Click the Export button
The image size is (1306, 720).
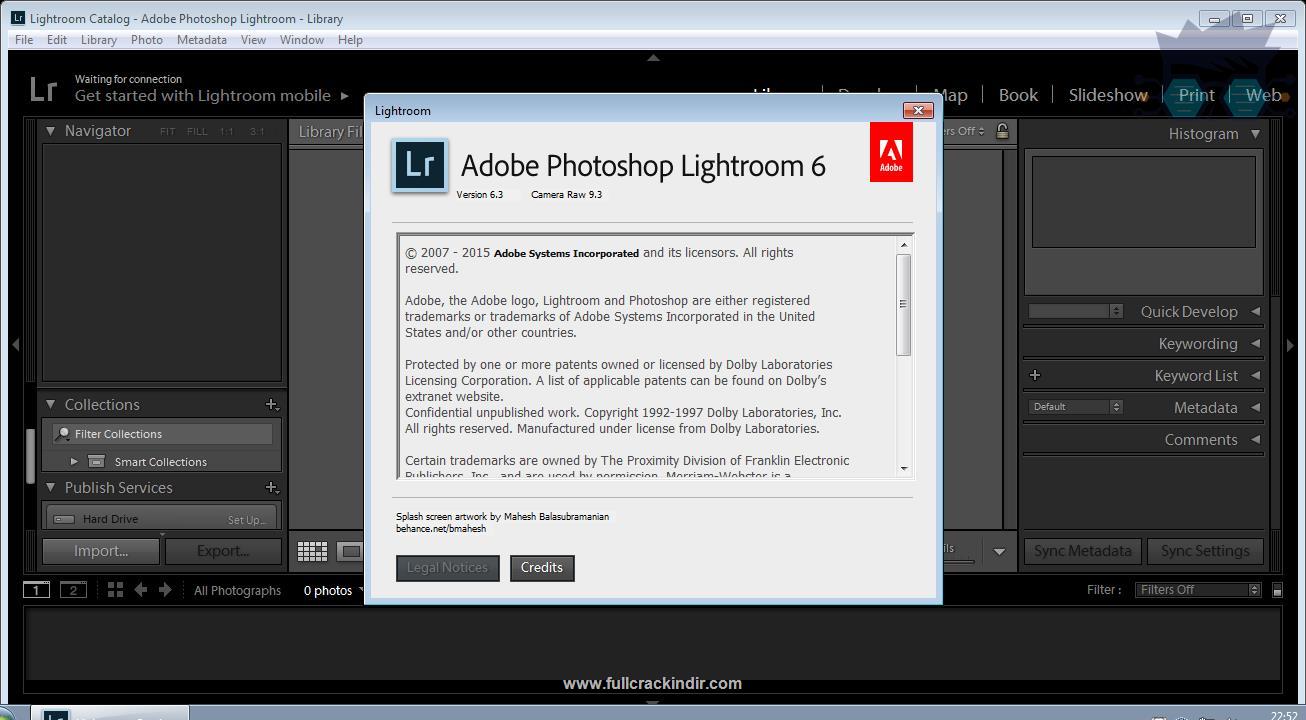click(223, 551)
